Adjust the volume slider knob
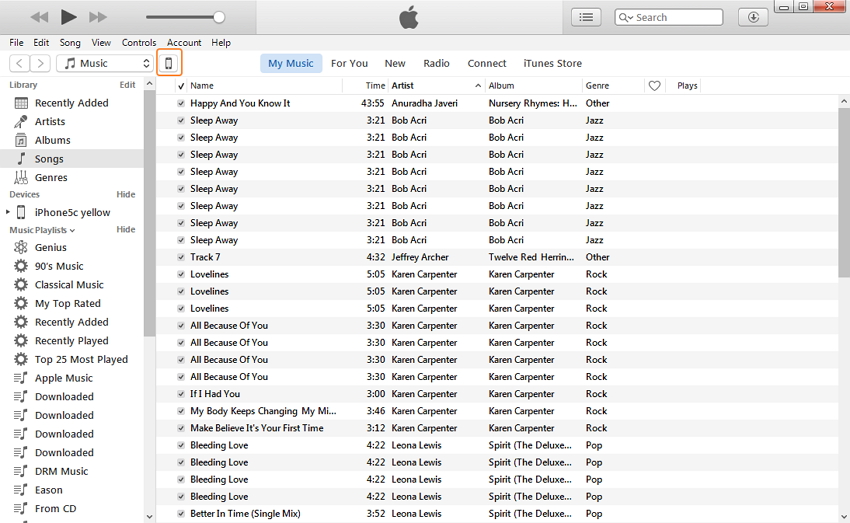 point(219,17)
